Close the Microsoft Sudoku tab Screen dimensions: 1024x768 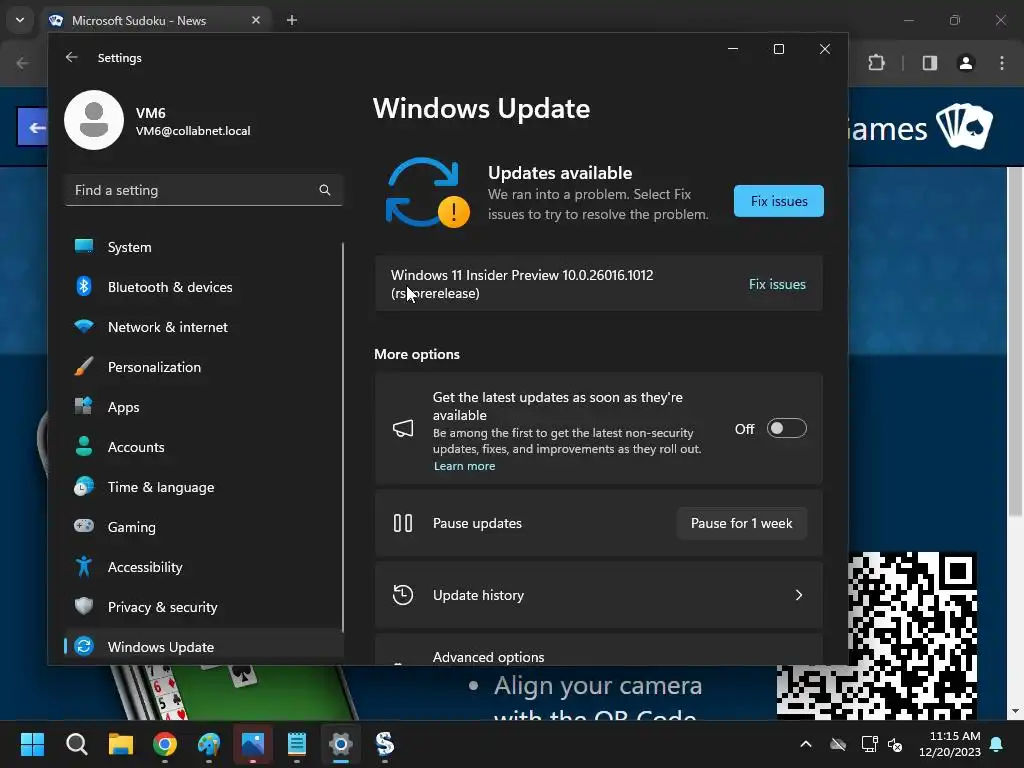[x=256, y=20]
